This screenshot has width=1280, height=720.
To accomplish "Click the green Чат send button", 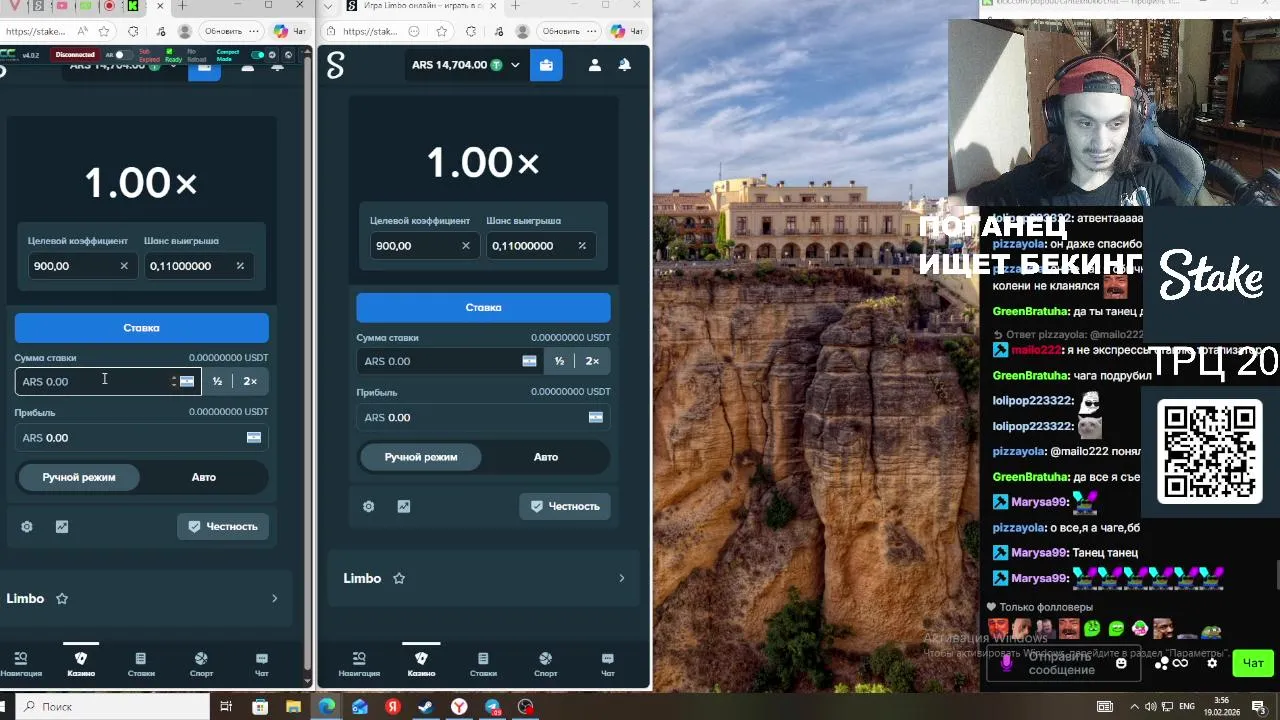I will pyautogui.click(x=1253, y=663).
